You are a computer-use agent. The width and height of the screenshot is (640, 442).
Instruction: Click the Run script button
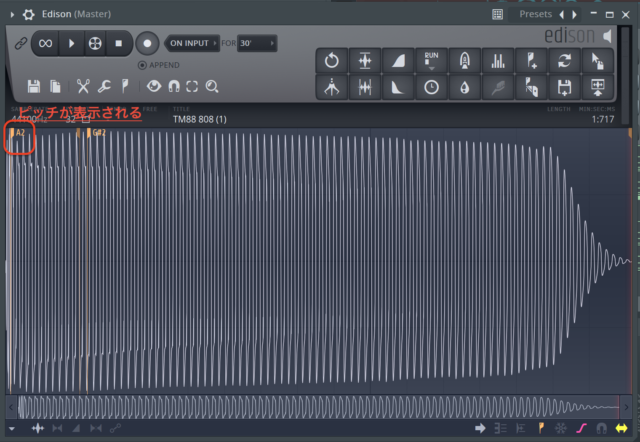[431, 60]
